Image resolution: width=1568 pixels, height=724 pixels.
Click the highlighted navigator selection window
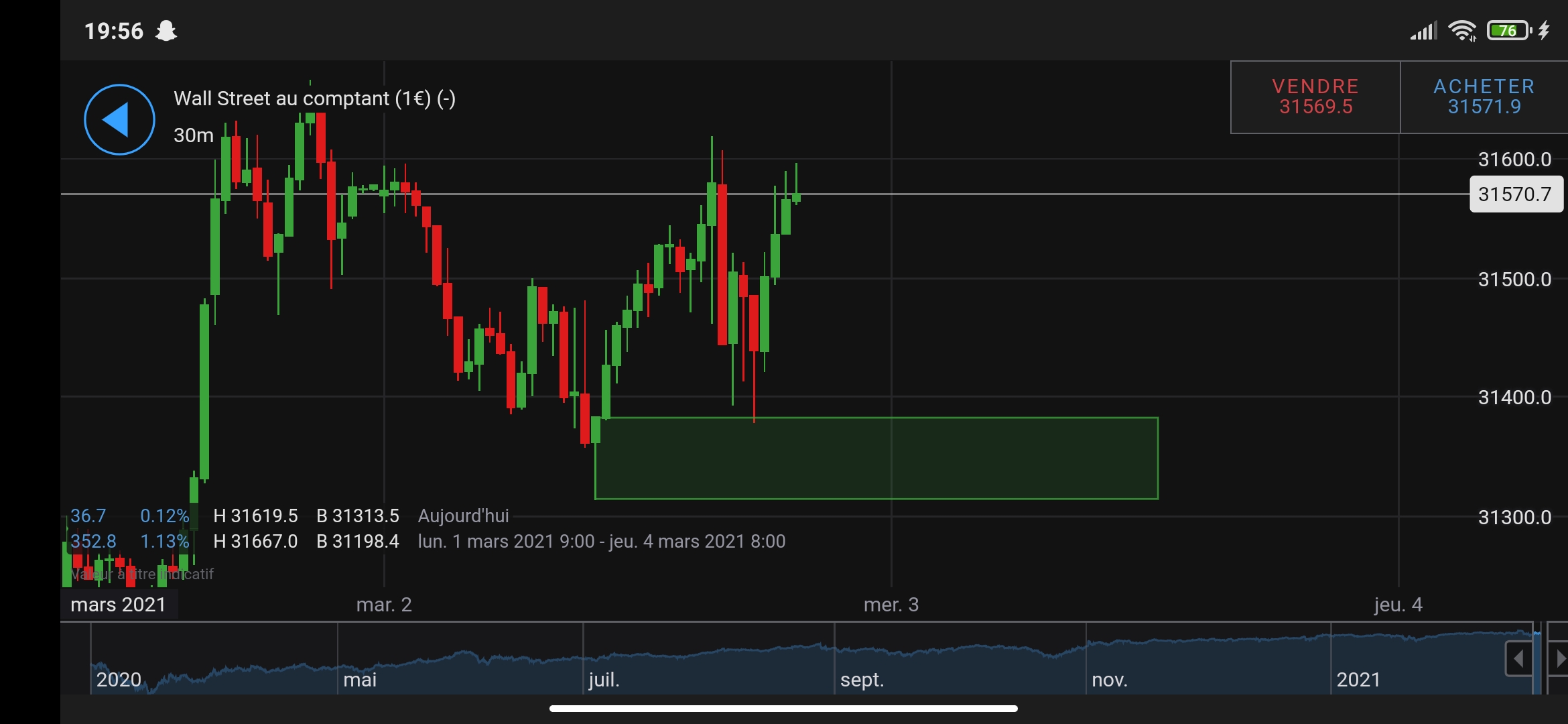pyautogui.click(x=1537, y=660)
